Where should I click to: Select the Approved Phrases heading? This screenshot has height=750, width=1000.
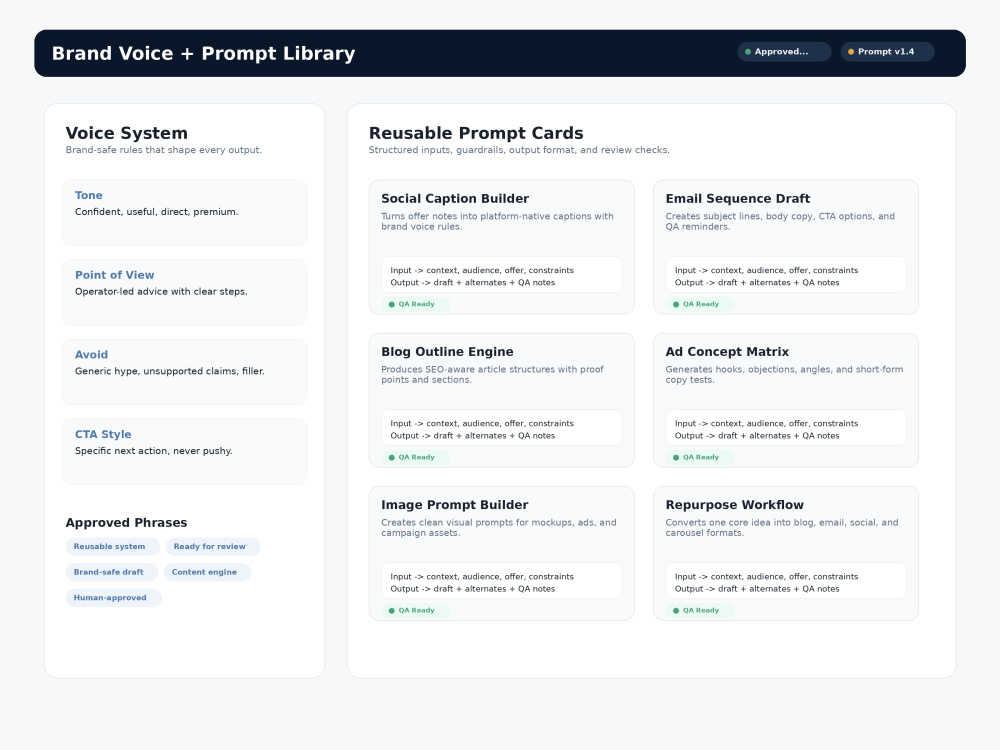click(x=126, y=523)
